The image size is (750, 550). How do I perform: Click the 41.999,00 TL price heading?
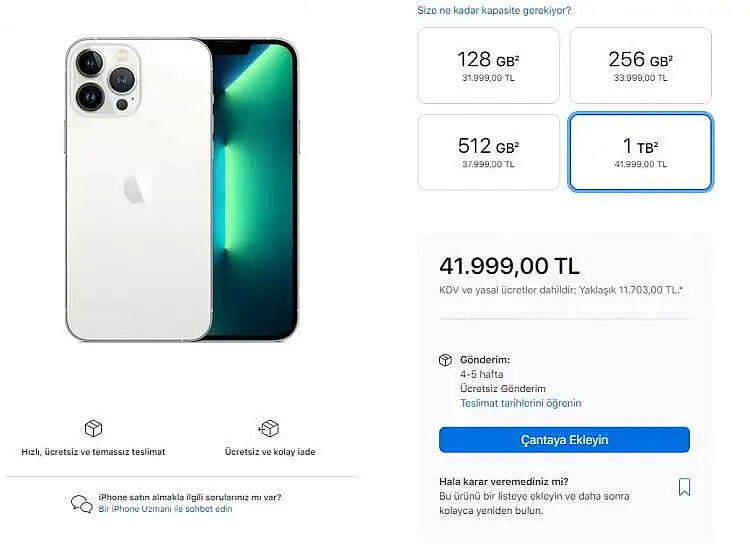509,266
